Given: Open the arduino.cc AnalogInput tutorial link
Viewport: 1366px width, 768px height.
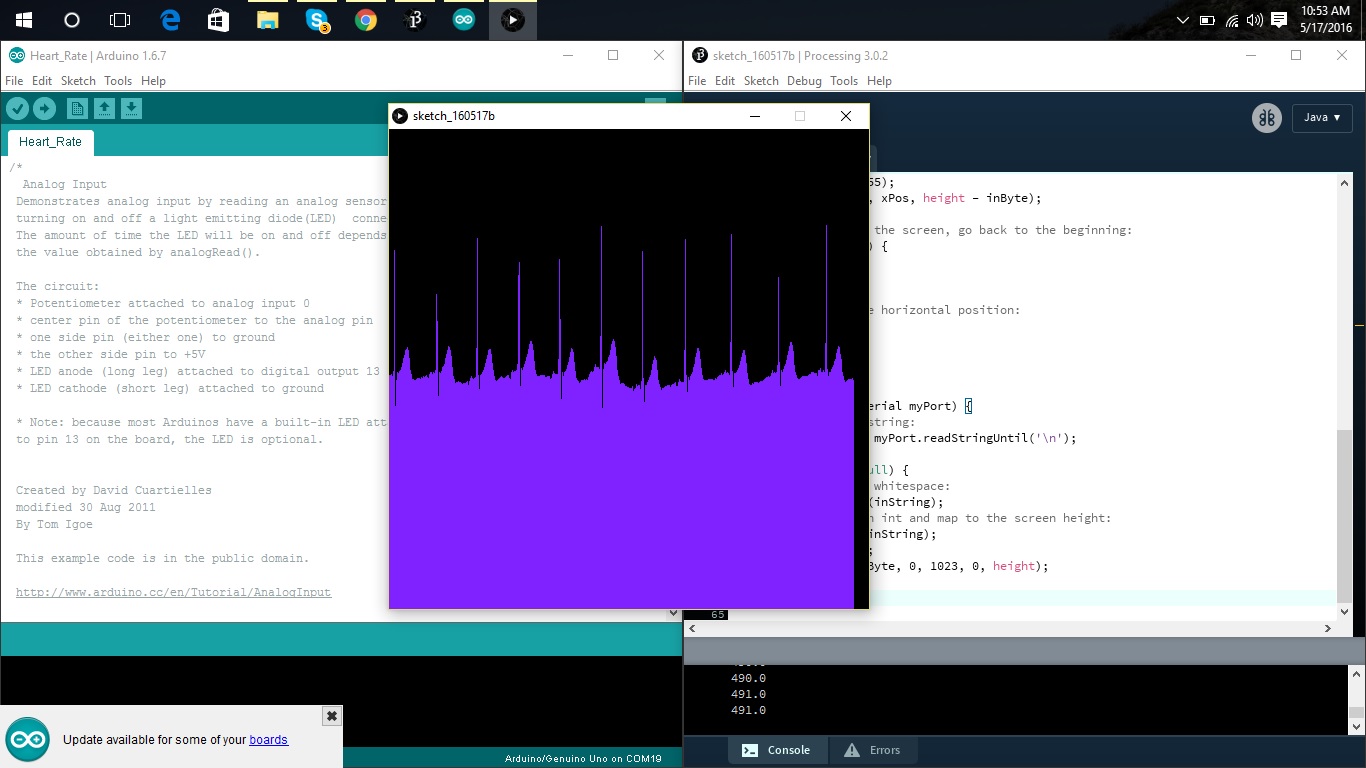Looking at the screenshot, I should [x=173, y=592].
